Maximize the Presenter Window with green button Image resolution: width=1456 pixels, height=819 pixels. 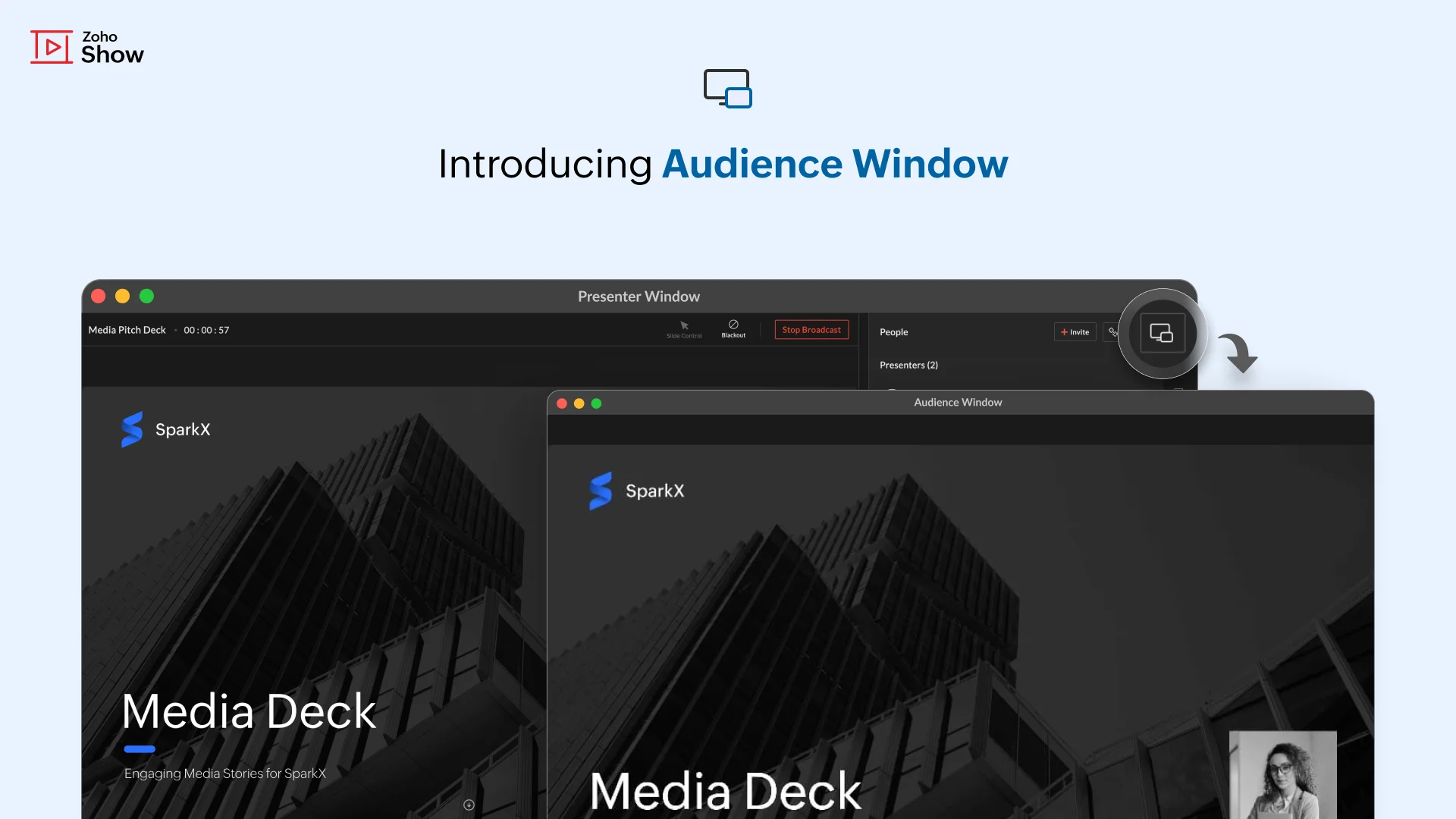click(x=146, y=297)
